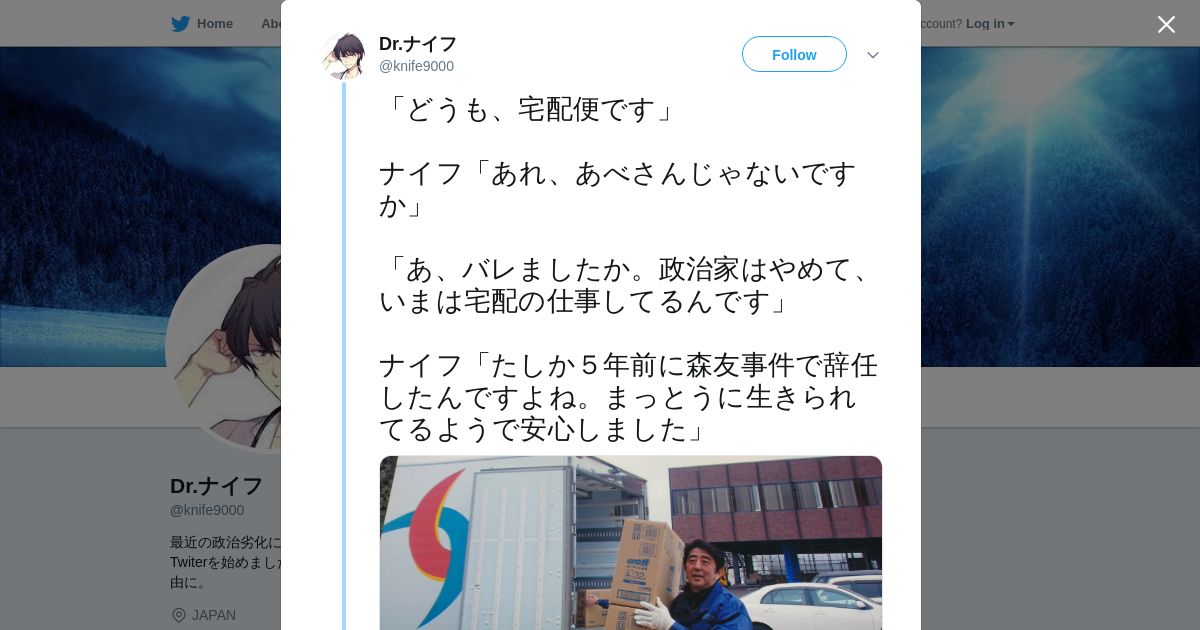Click the JAPAN location pin icon

click(179, 615)
